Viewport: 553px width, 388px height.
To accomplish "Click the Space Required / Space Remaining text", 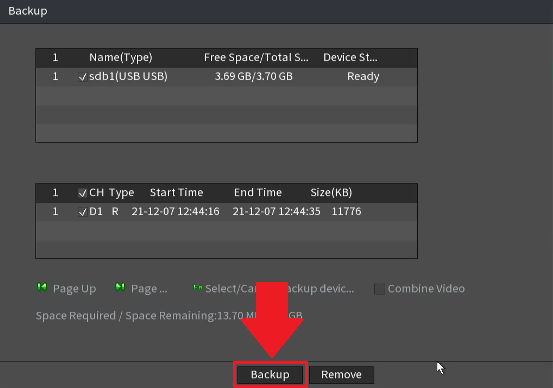I will coord(169,315).
